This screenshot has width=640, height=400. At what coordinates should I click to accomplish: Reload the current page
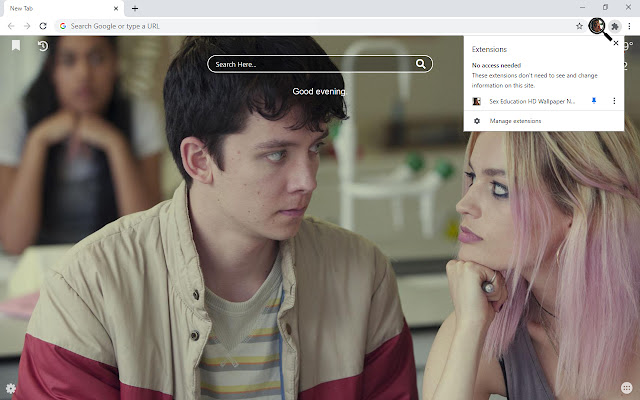[x=43, y=26]
